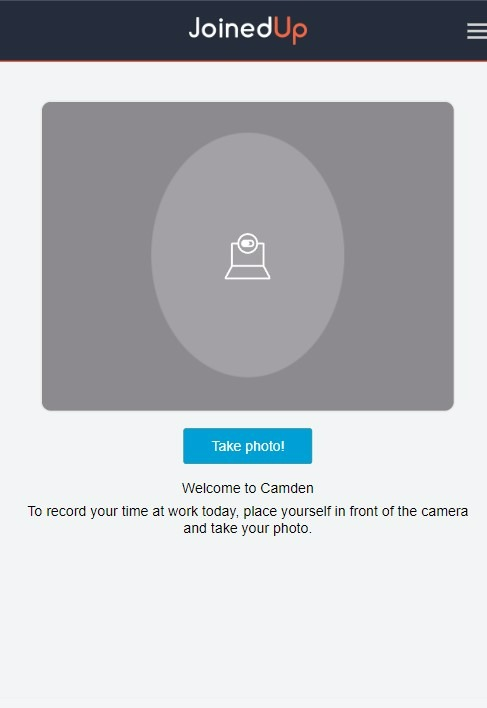This screenshot has width=487, height=708.
Task: Expand the navigation menu with three lines
Action: [477, 31]
